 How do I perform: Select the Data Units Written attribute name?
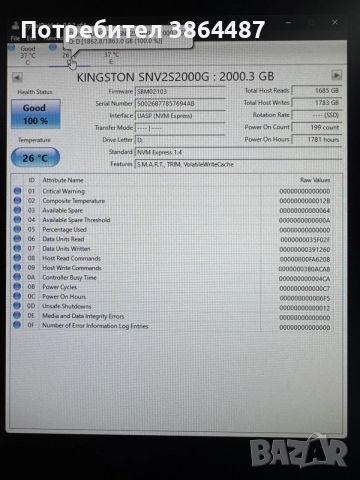pos(66,249)
